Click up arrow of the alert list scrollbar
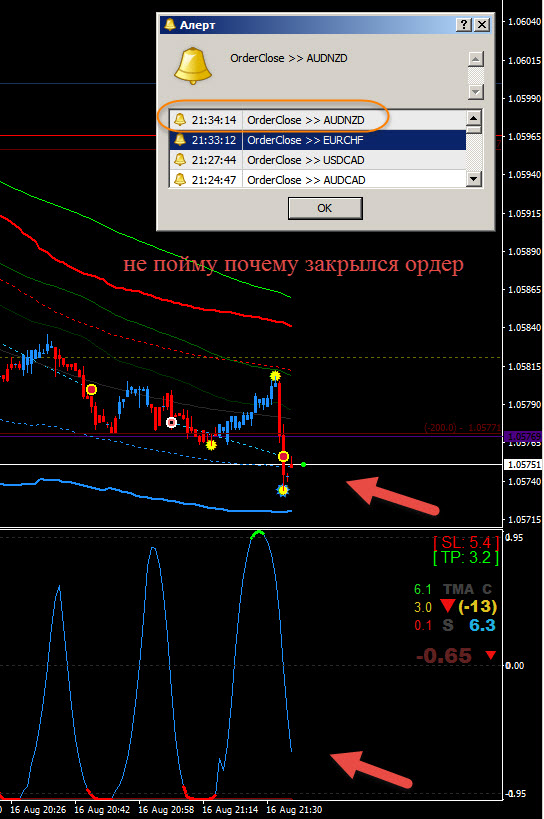This screenshot has height=819, width=544. point(474,118)
